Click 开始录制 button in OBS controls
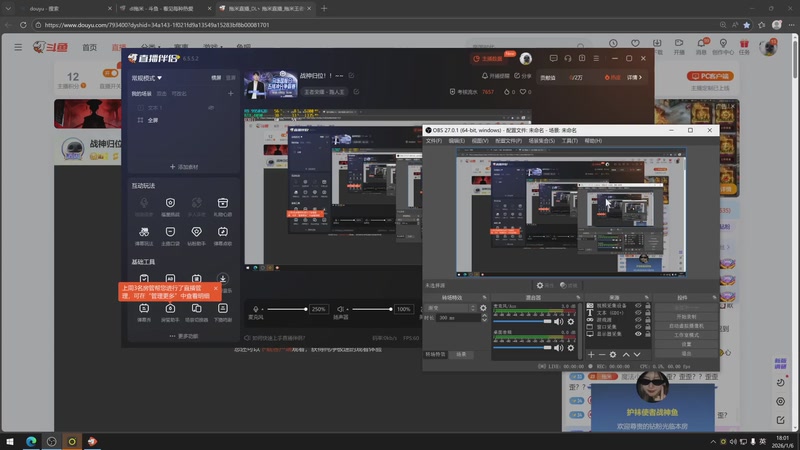Viewport: 800px width, 450px height. (686, 317)
